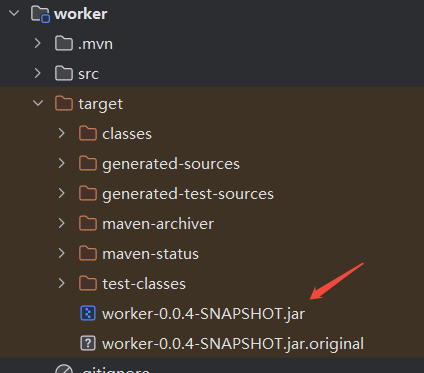Image resolution: width=424 pixels, height=373 pixels.
Task: Select the classes folder label
Action: 127,134
